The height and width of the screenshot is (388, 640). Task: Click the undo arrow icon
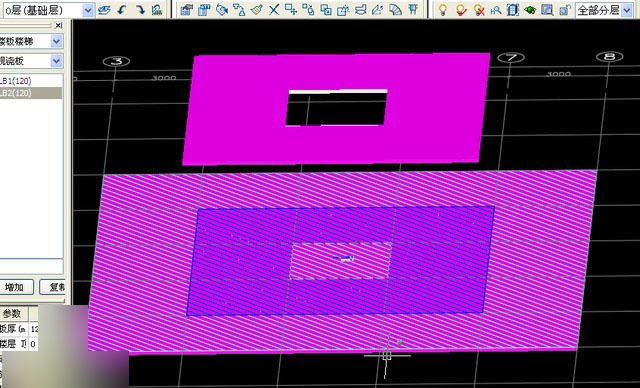coord(122,9)
